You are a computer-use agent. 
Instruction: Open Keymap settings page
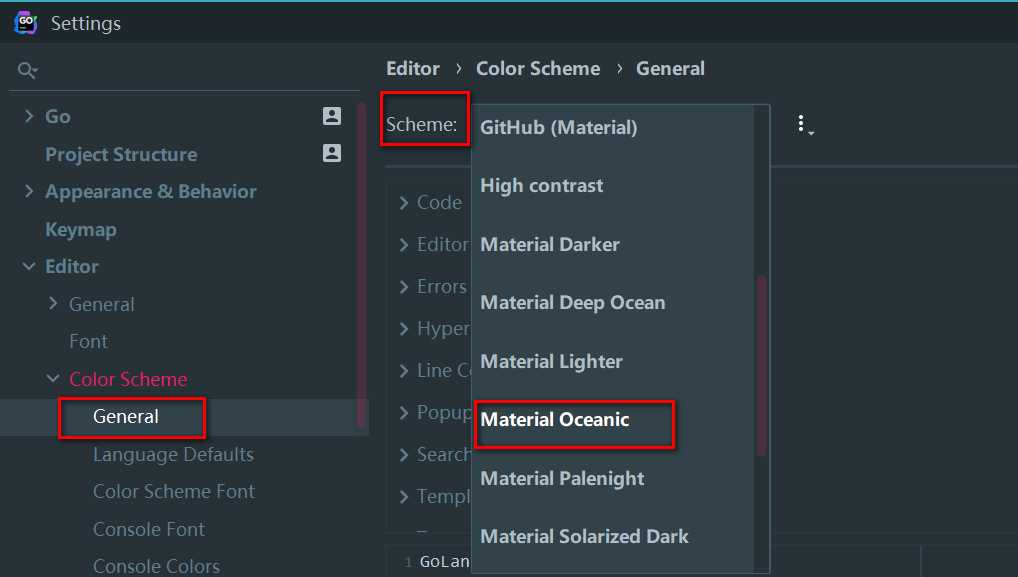click(x=81, y=229)
